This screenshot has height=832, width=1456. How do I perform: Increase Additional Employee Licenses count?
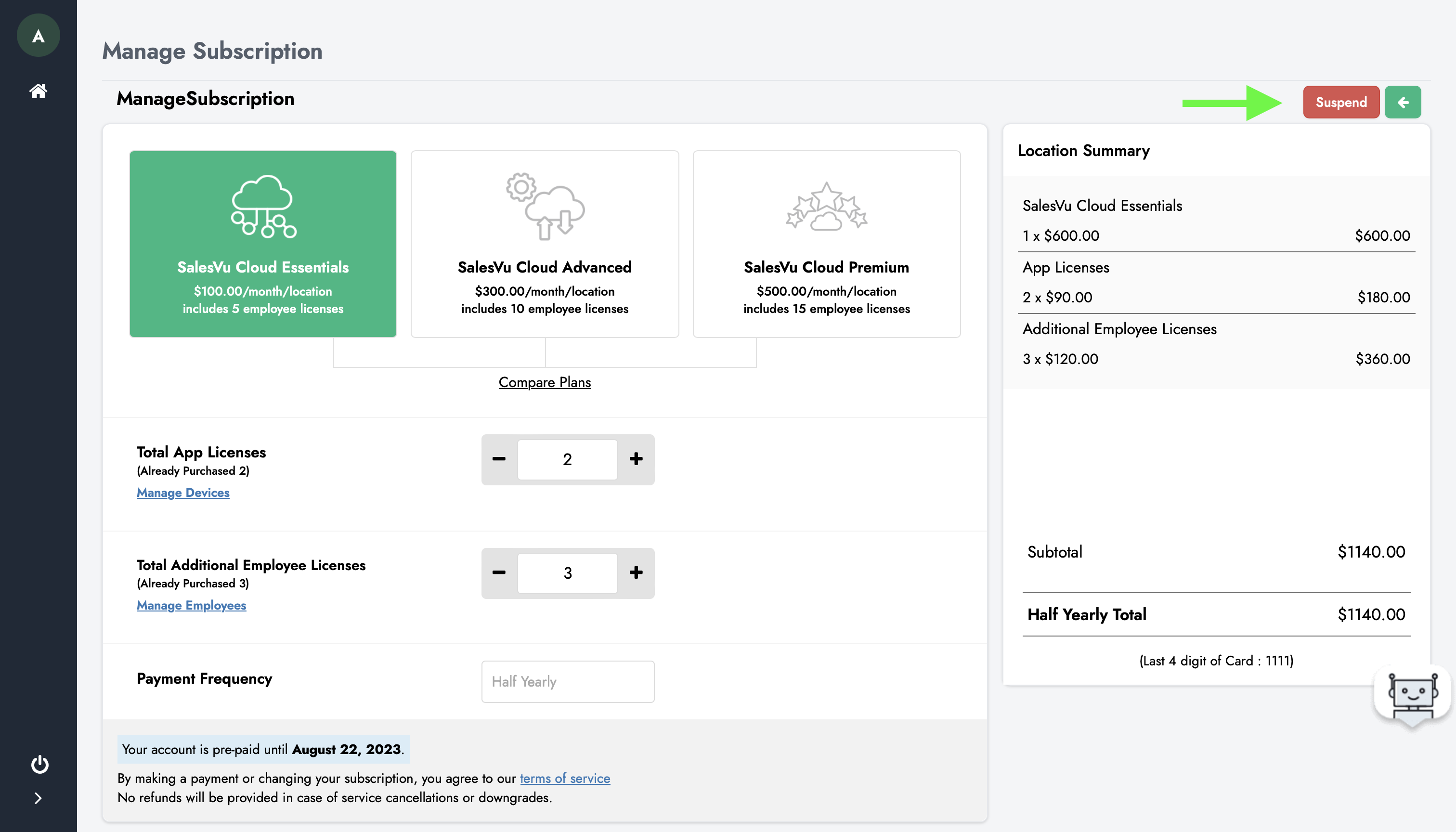636,572
